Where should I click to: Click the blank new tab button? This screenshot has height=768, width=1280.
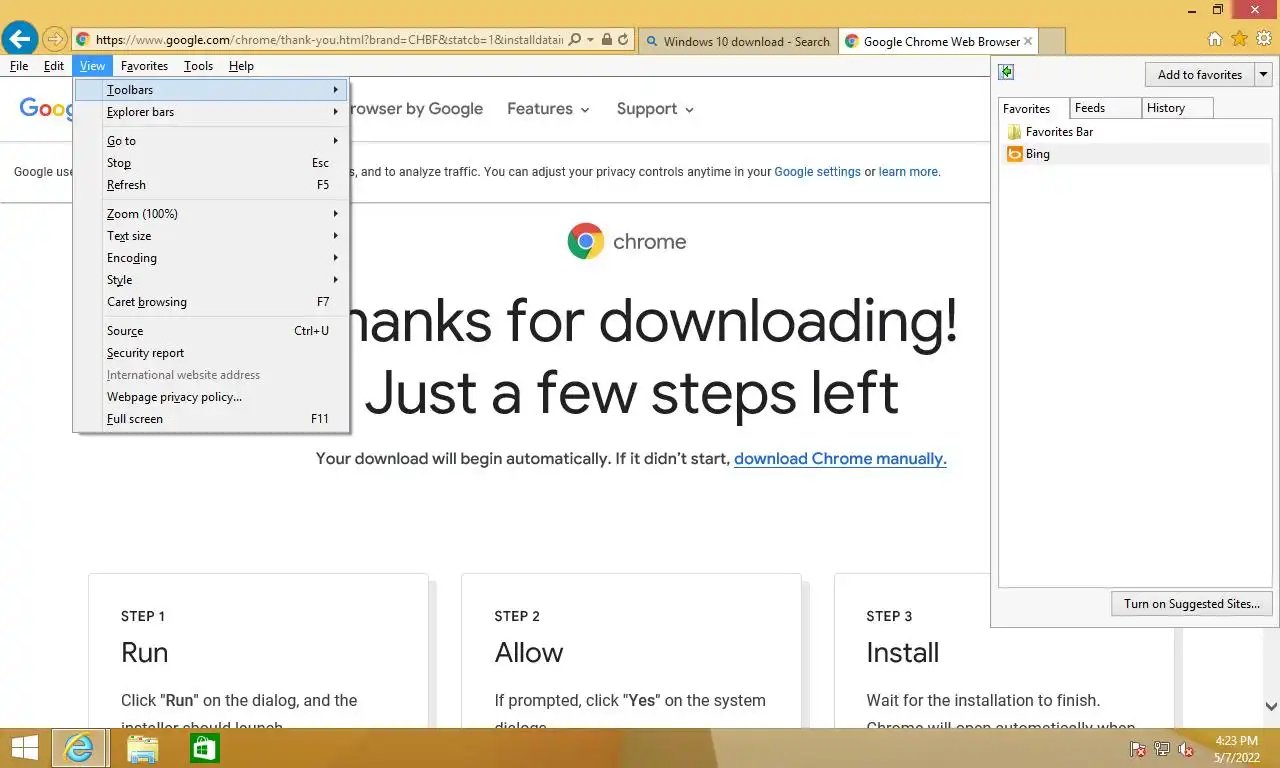pos(1052,41)
